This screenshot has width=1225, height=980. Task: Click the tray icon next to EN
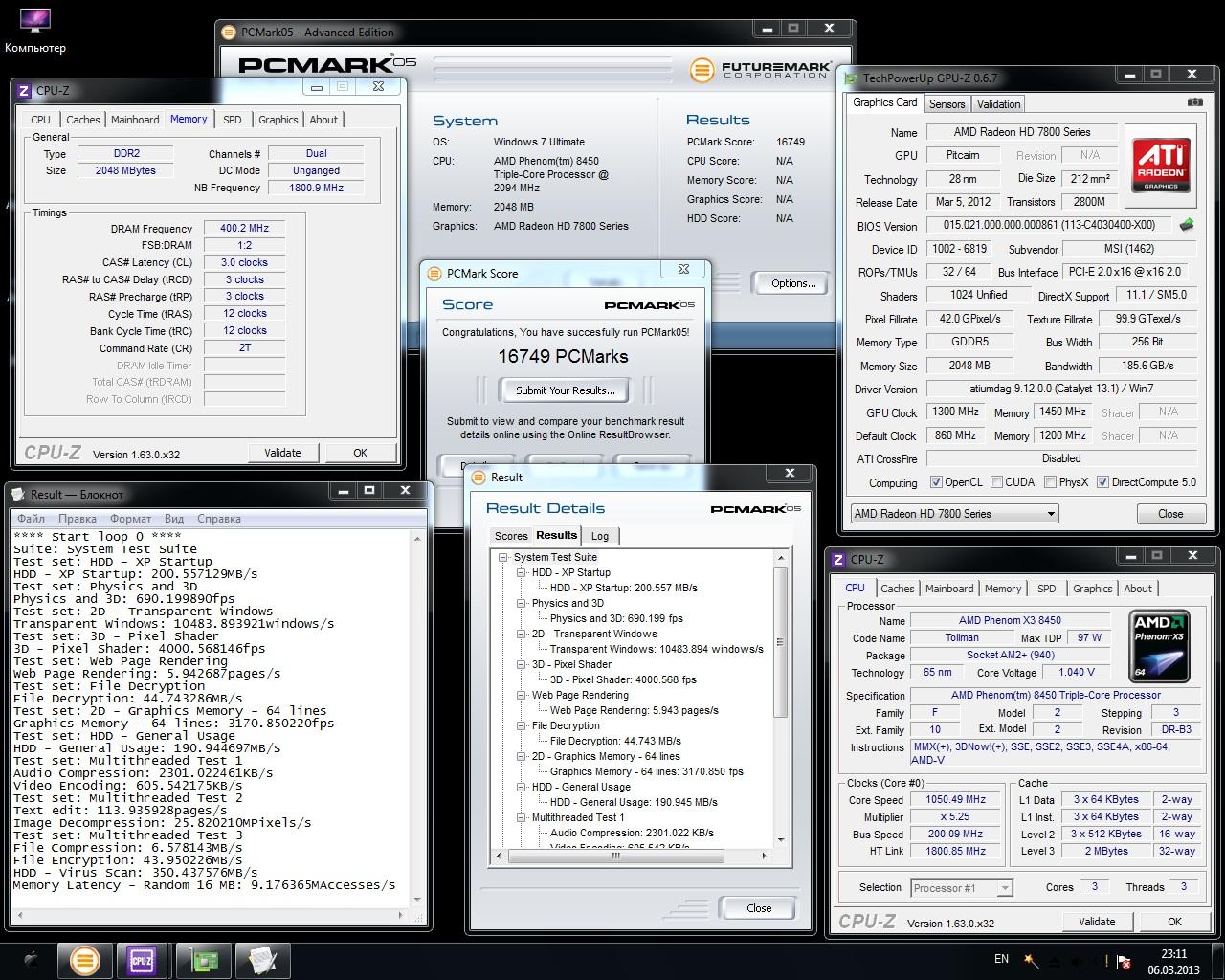point(1031,959)
